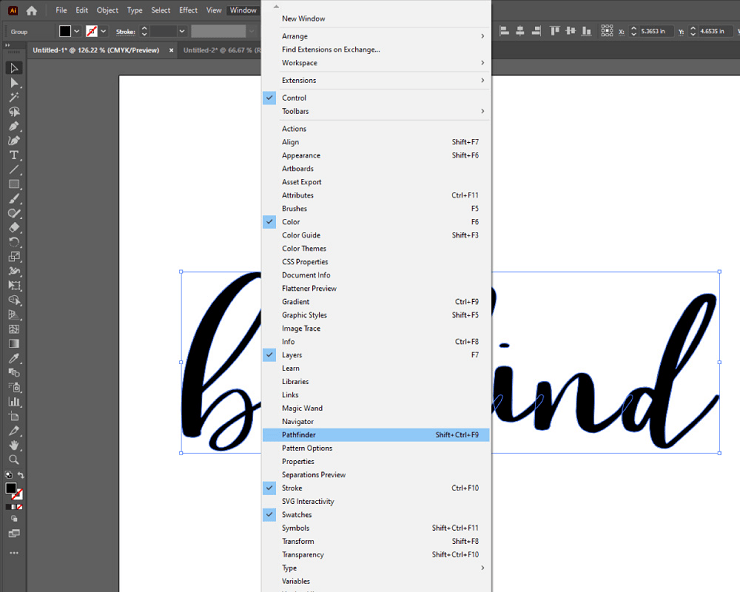
Task: Select the Selection tool arrow
Action: click(x=14, y=68)
